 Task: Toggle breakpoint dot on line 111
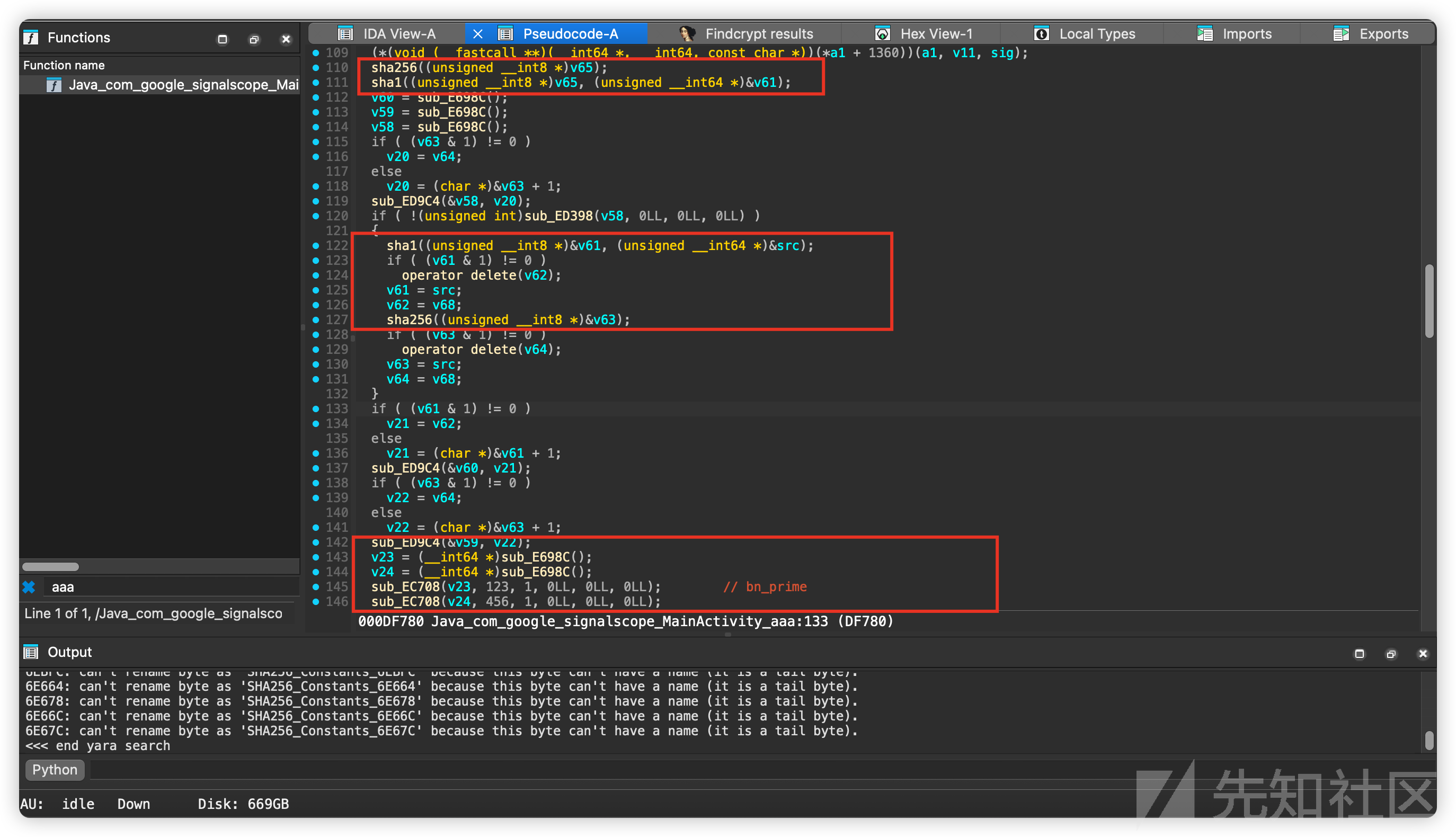(316, 82)
